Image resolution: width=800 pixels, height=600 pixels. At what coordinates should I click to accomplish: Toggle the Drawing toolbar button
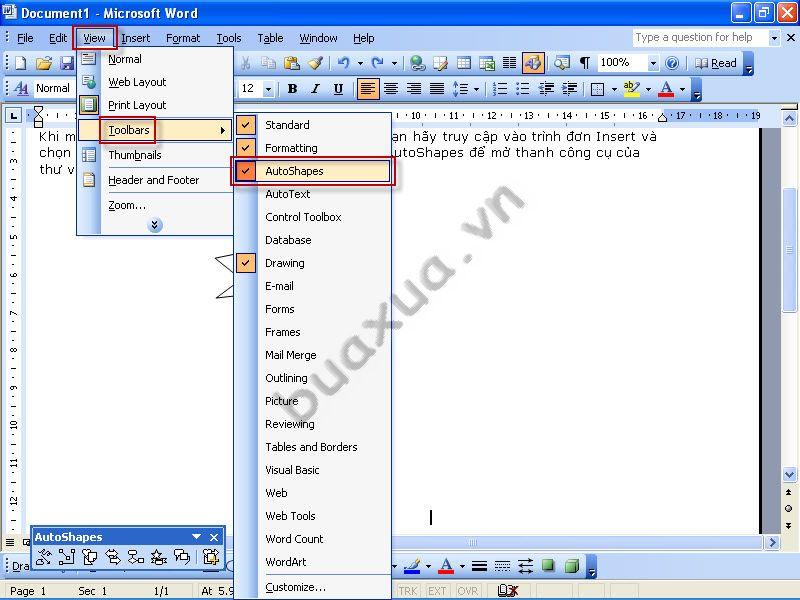[x=533, y=63]
